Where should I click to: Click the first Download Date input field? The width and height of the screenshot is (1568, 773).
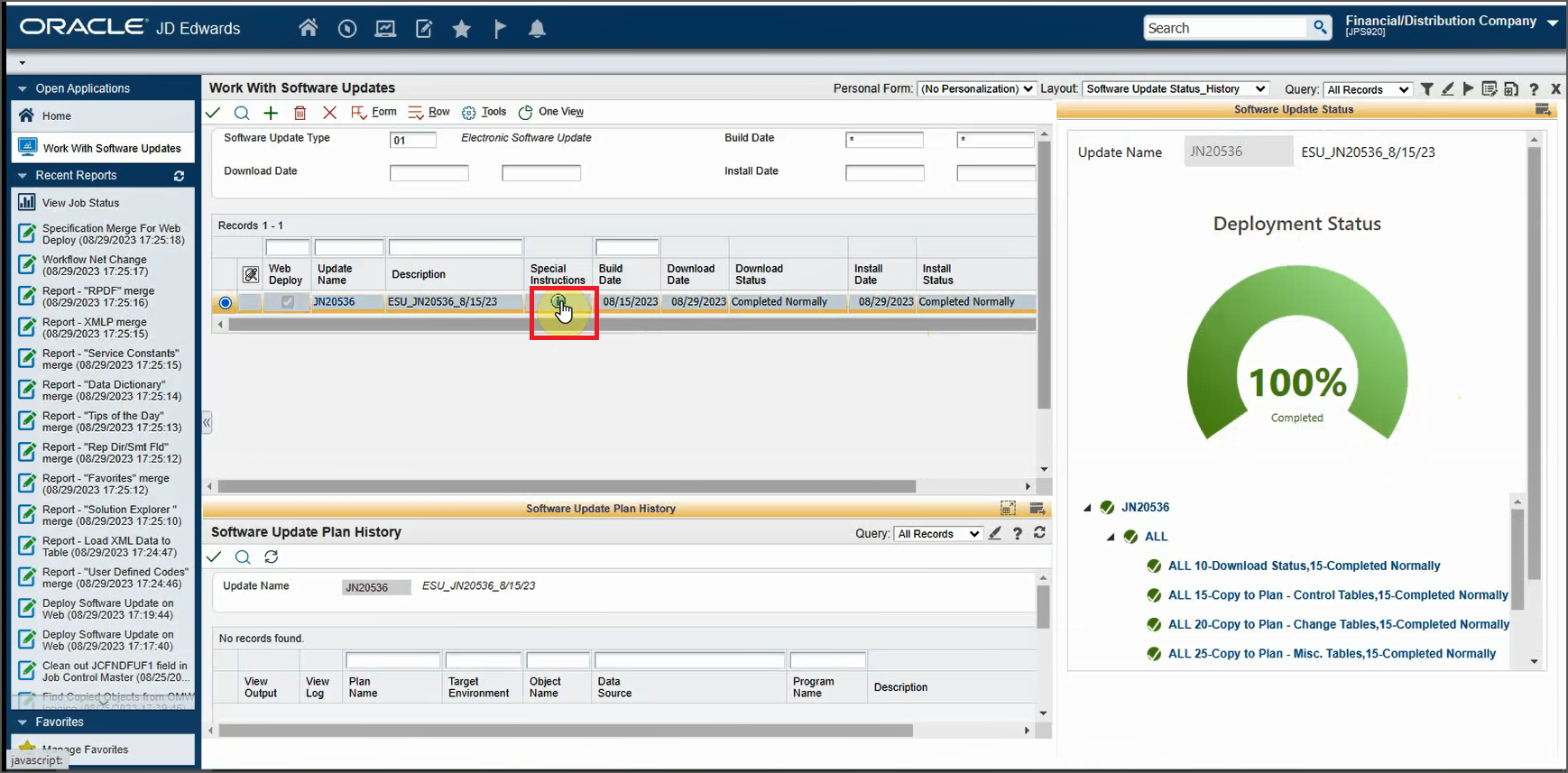(429, 173)
